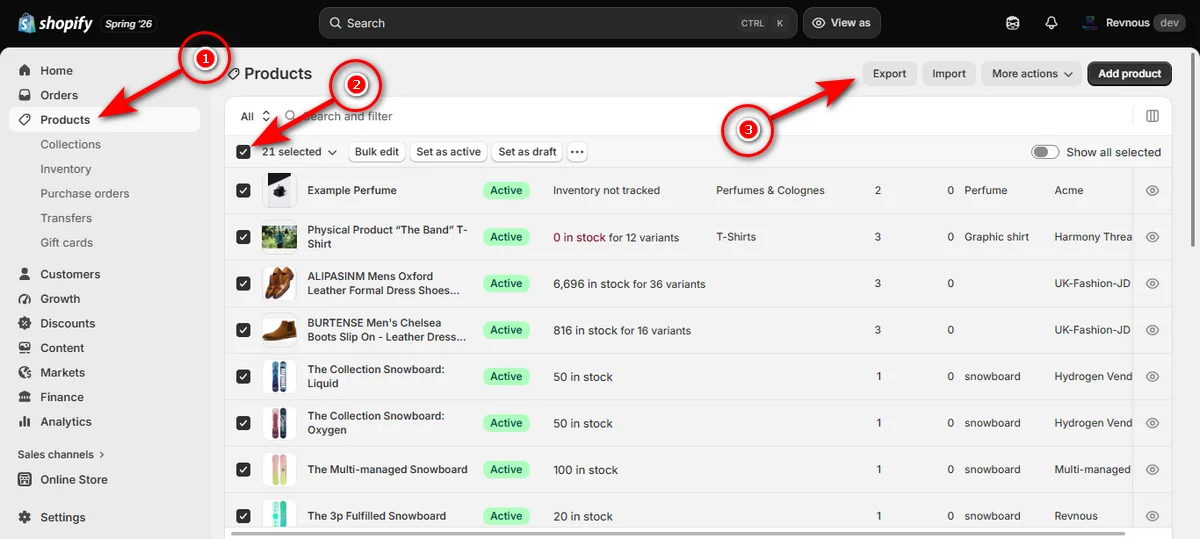The height and width of the screenshot is (539, 1200).
Task: Open The Multi-managed Snowboard product
Action: click(x=387, y=469)
